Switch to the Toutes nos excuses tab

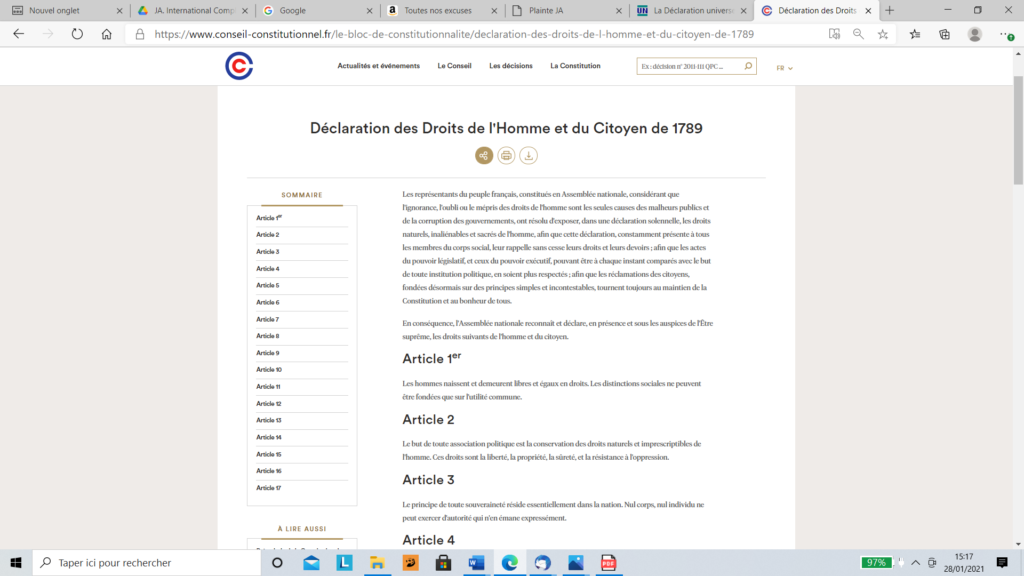441,10
